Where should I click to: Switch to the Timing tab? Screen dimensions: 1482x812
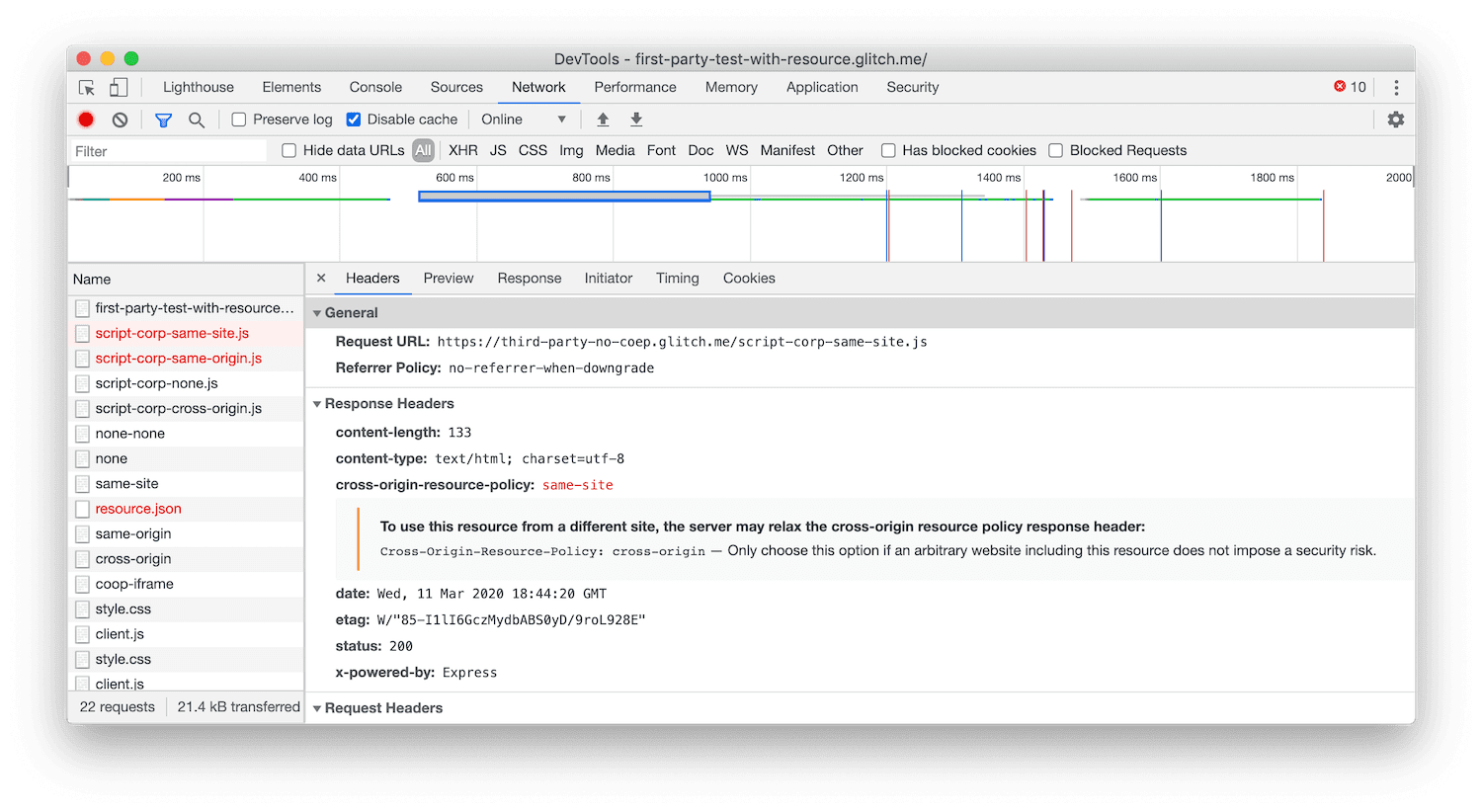(677, 279)
